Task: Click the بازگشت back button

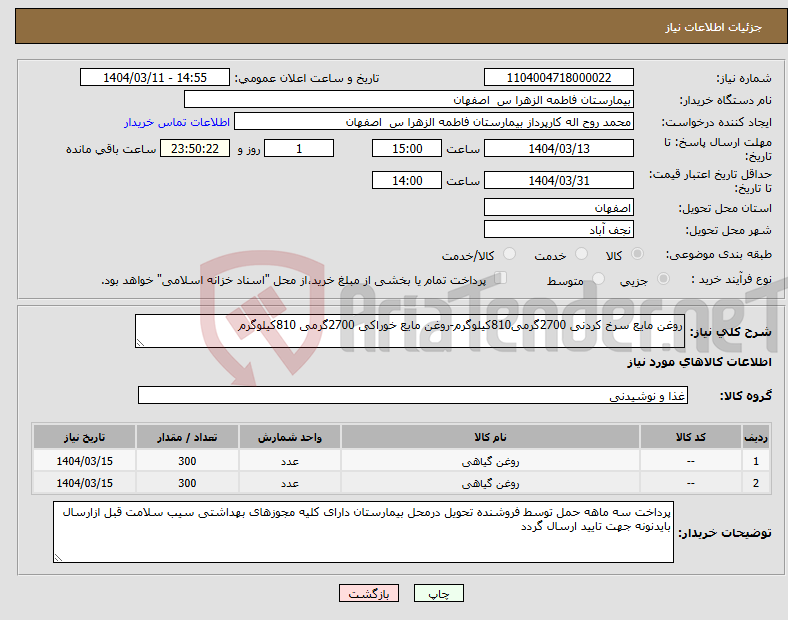Action: [x=369, y=593]
